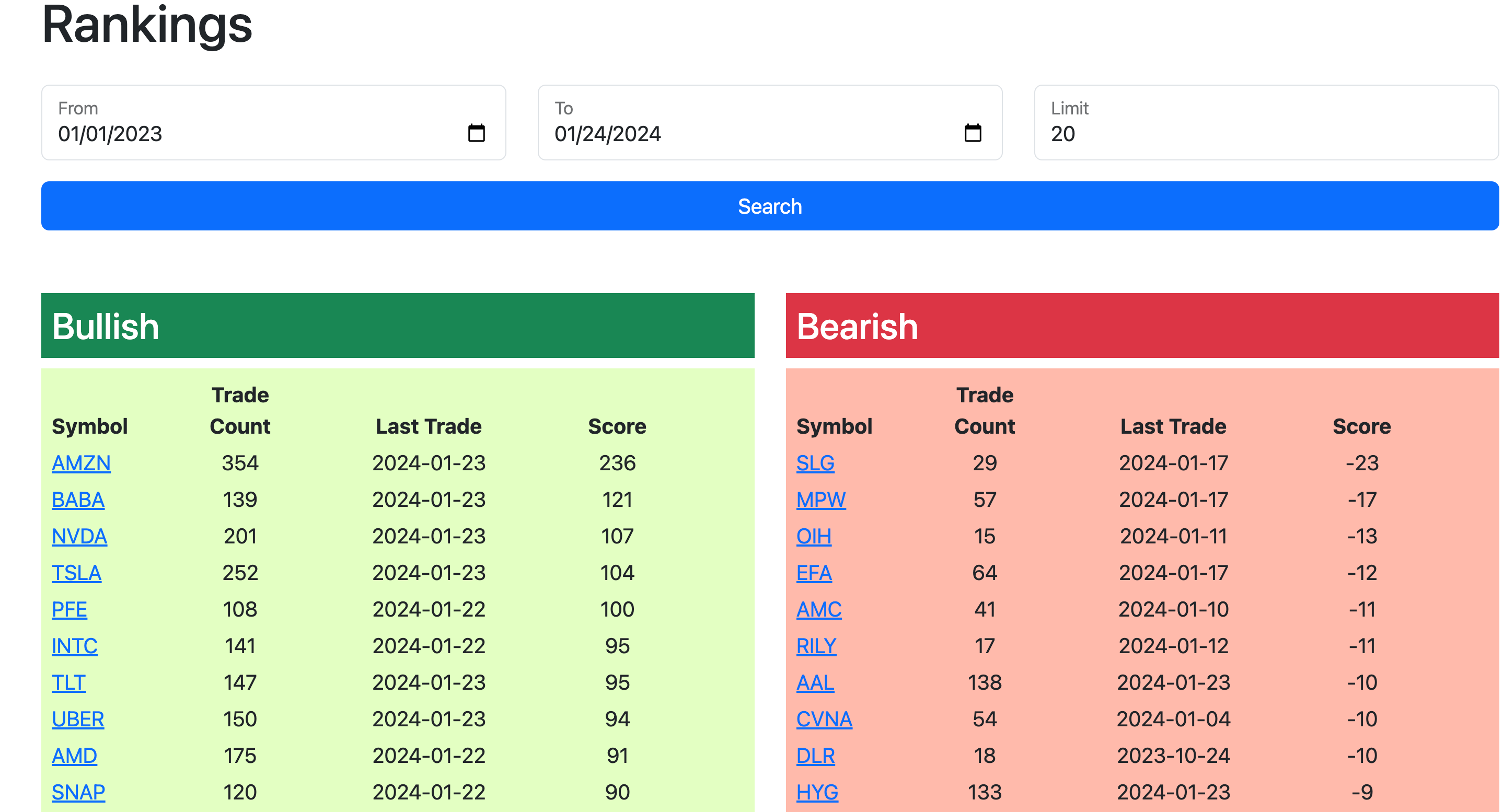
Task: Focus the Limit input field
Action: point(1266,122)
